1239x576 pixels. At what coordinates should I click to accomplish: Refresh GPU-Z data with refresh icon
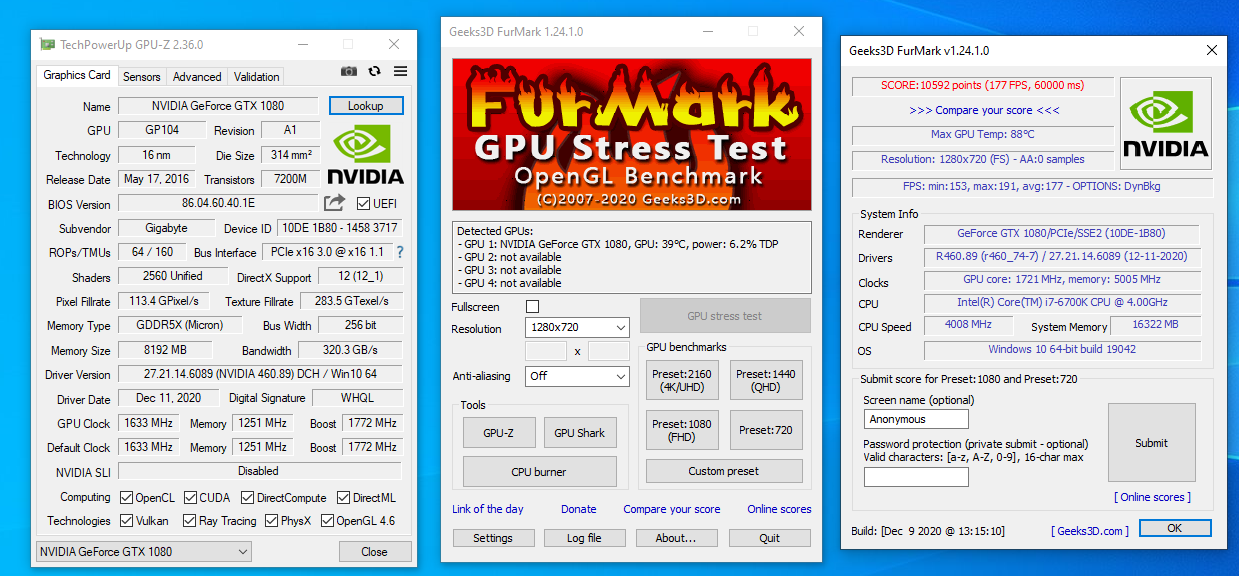tap(375, 71)
